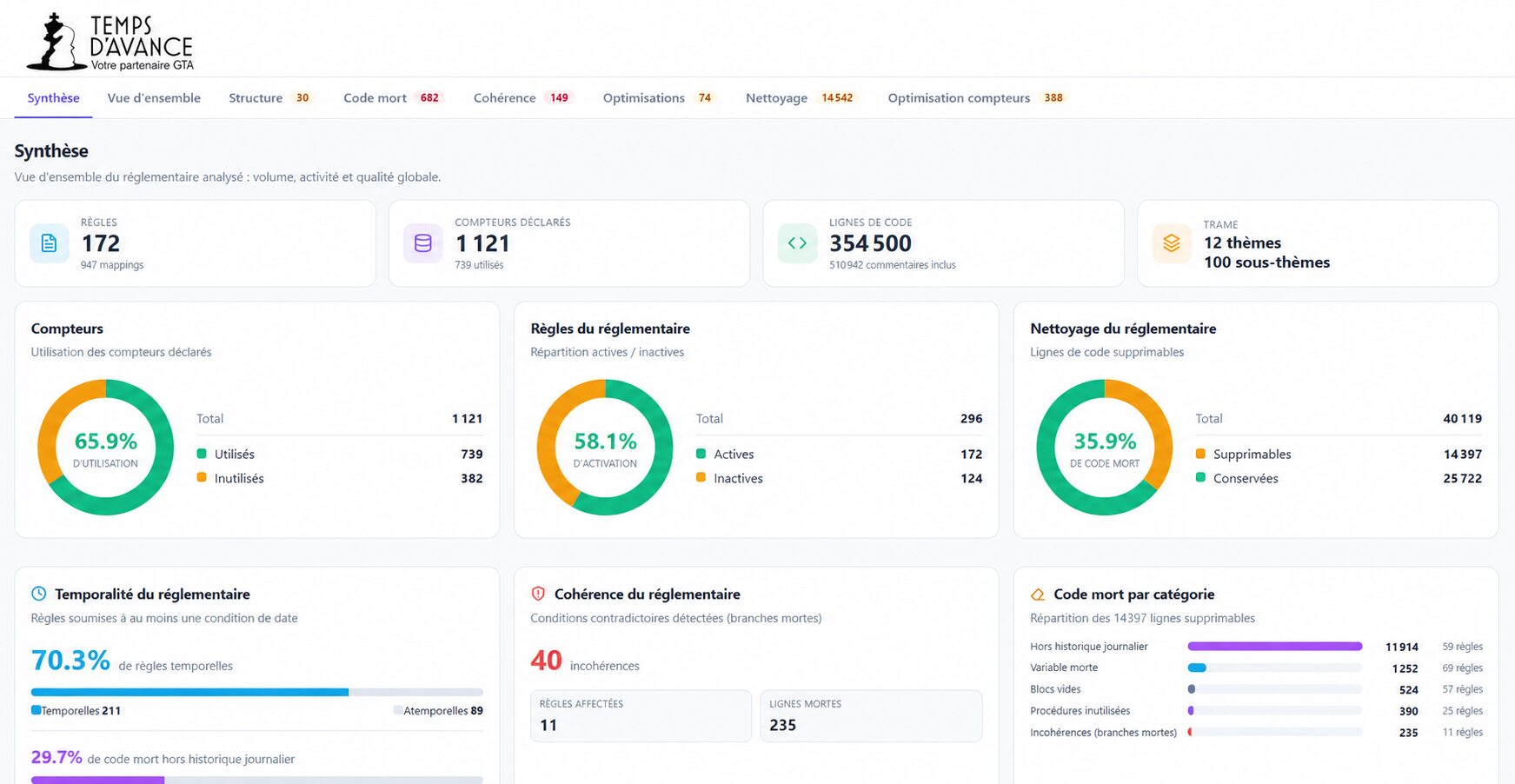Open the Cohérence tab

point(523,98)
